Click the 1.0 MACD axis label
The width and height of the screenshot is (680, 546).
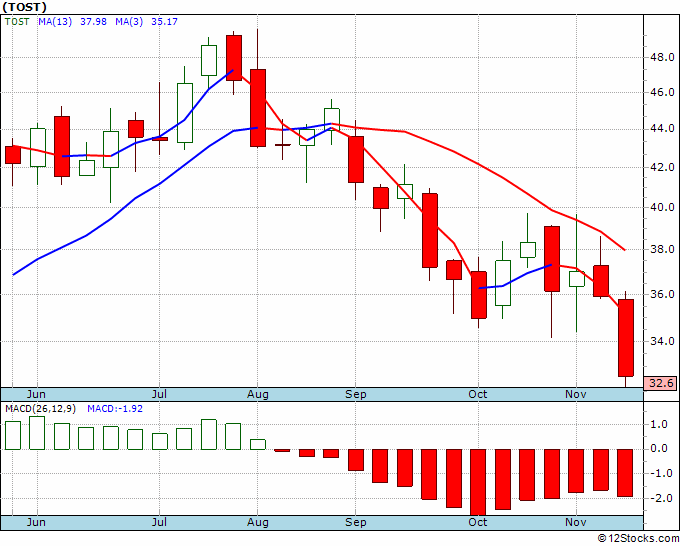point(659,425)
